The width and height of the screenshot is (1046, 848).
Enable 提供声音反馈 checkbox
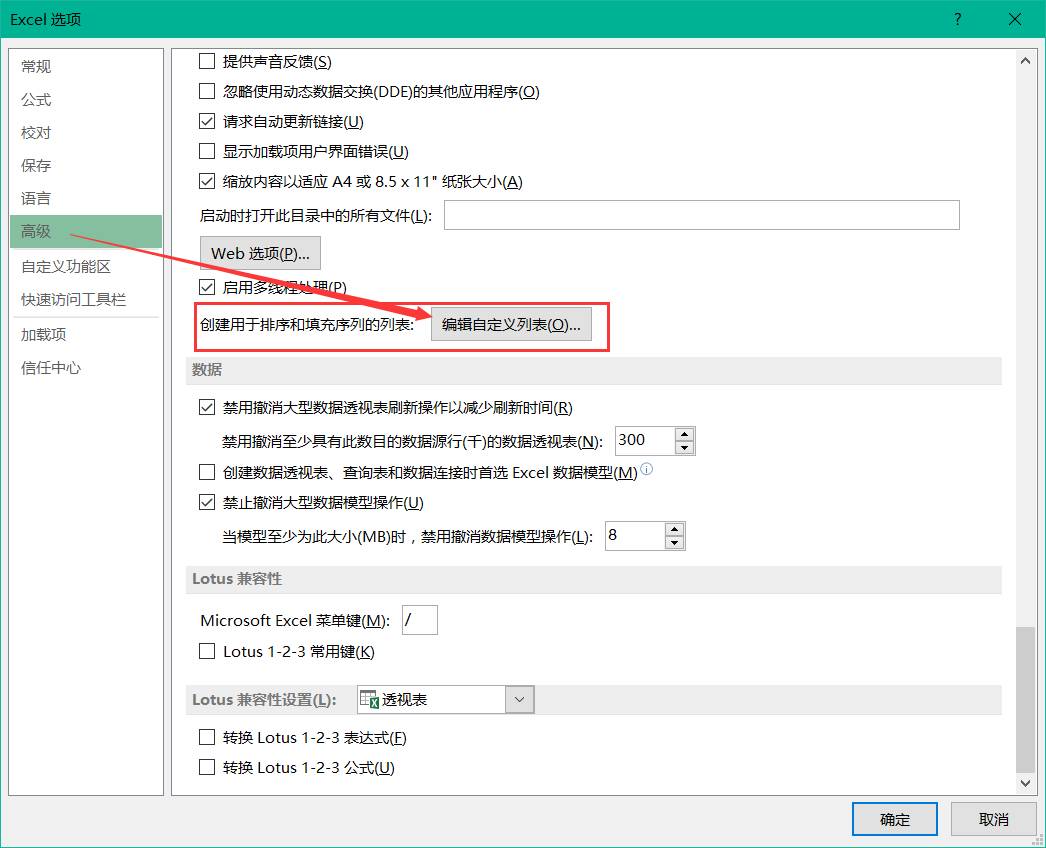tap(207, 61)
